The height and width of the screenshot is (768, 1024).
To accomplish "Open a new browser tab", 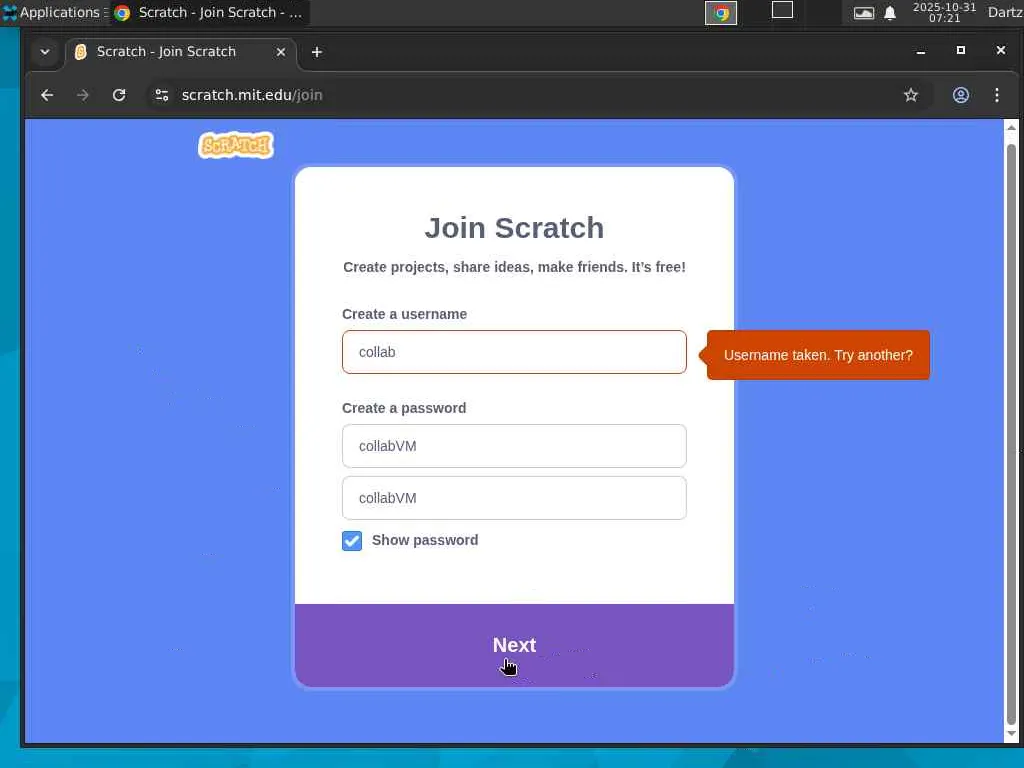I will tap(317, 52).
